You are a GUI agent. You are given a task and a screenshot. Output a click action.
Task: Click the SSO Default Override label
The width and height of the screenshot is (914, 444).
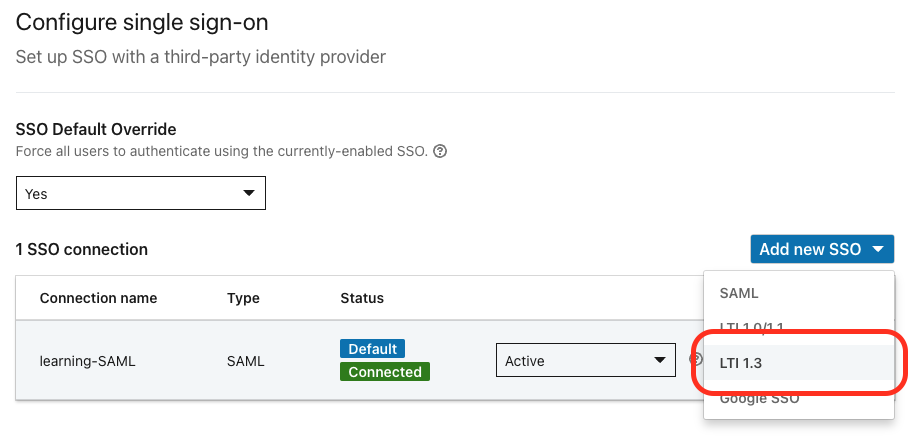[96, 129]
